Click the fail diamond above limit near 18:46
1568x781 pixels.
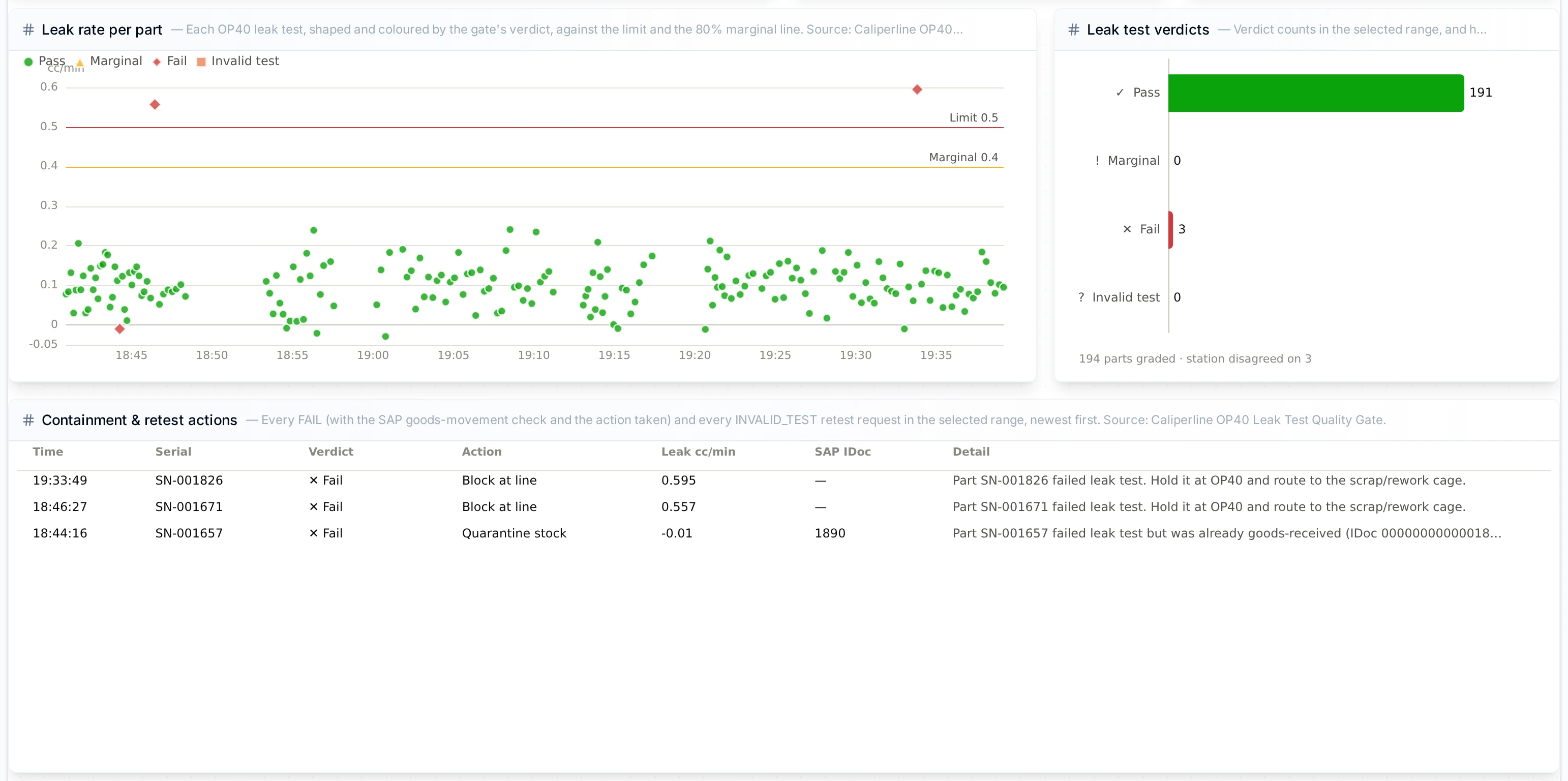click(155, 105)
